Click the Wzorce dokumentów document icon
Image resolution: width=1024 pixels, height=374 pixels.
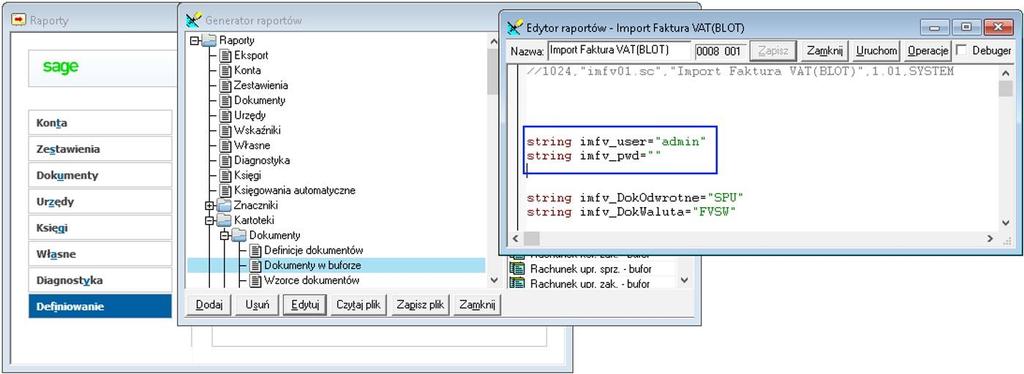coord(255,281)
